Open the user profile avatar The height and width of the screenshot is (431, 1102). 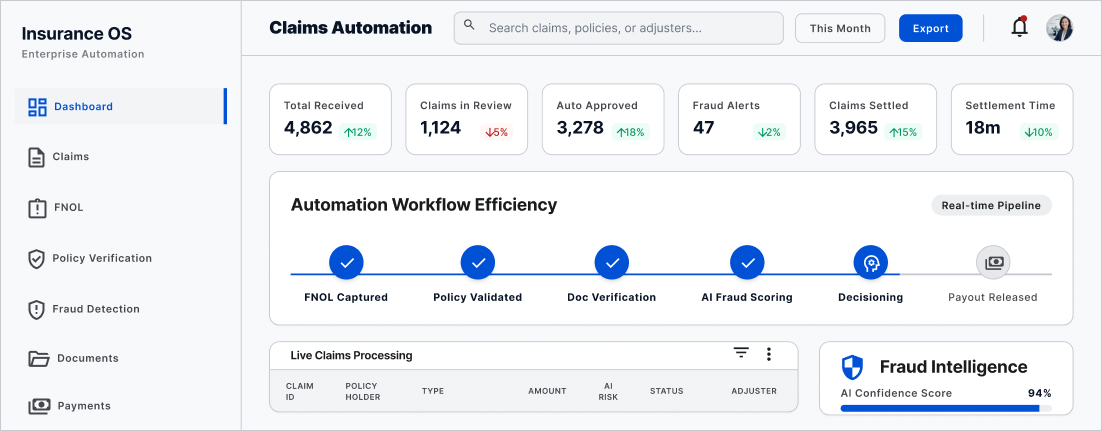1059,28
